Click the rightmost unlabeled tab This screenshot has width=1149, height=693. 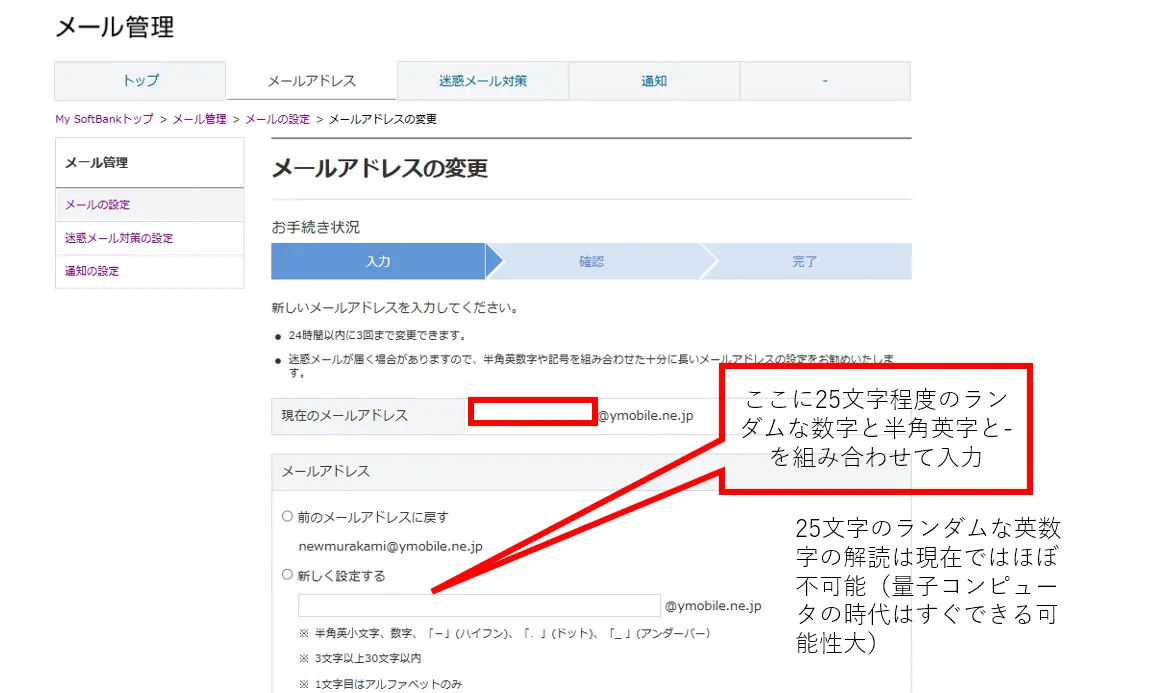(825, 80)
